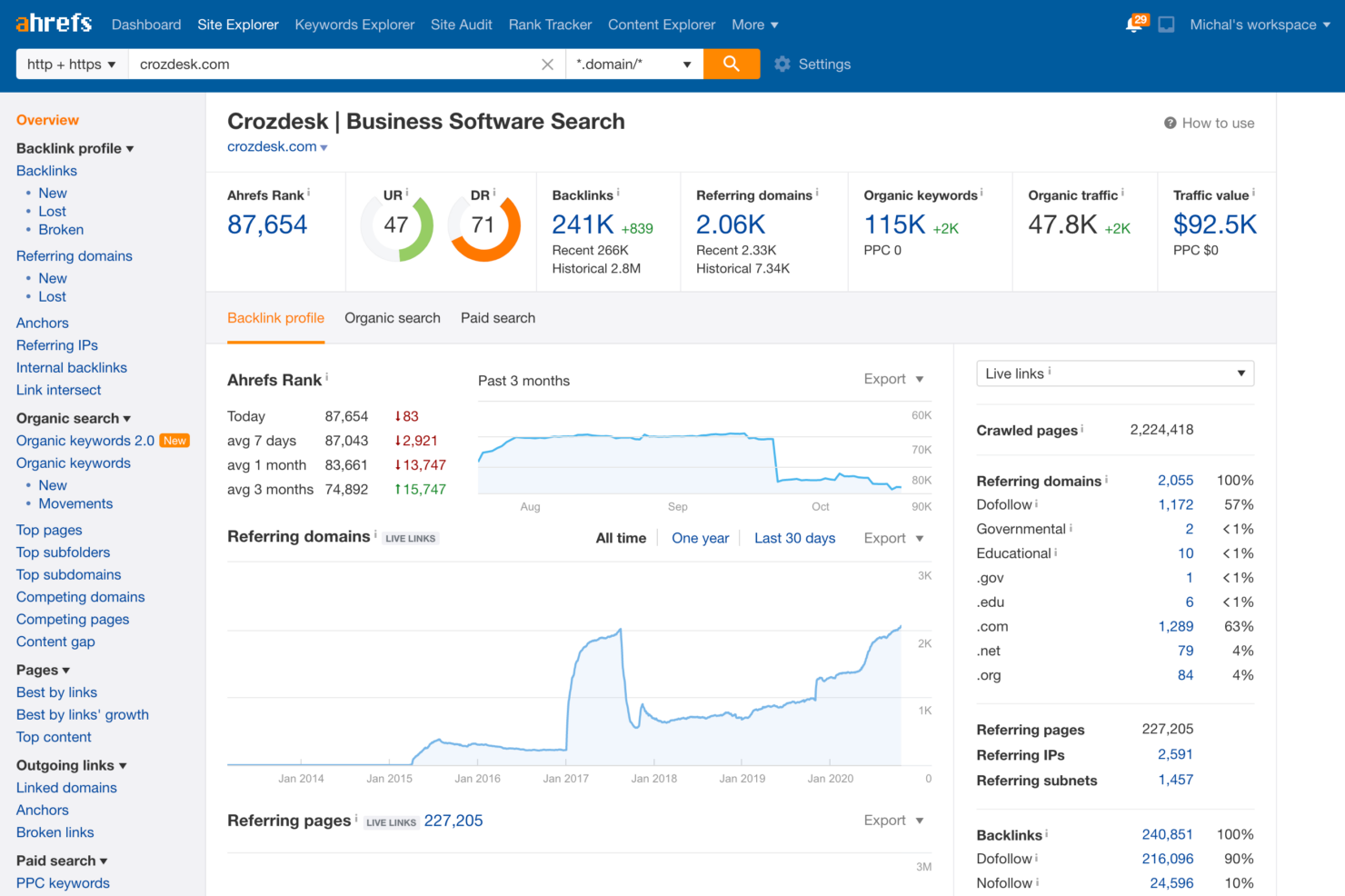Viewport: 1345px width, 896px height.
Task: Click the ahrefs logo
Action: (54, 24)
